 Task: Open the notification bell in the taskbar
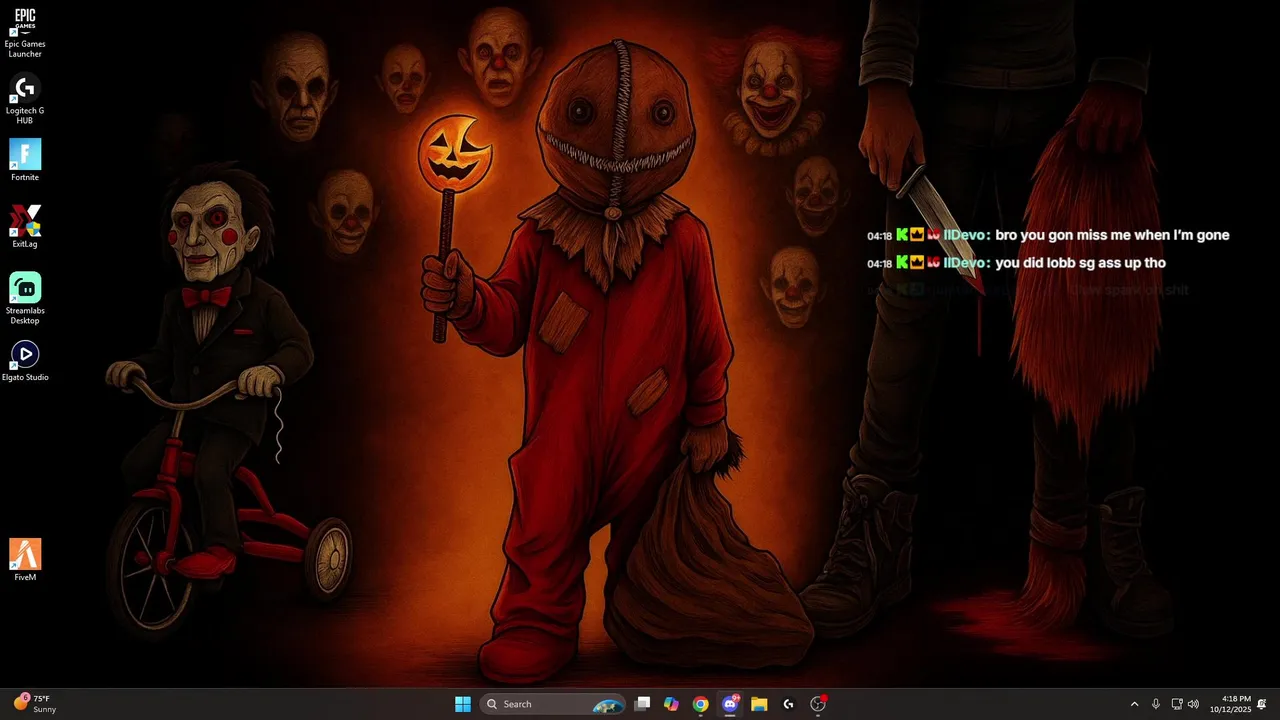(x=1262, y=704)
